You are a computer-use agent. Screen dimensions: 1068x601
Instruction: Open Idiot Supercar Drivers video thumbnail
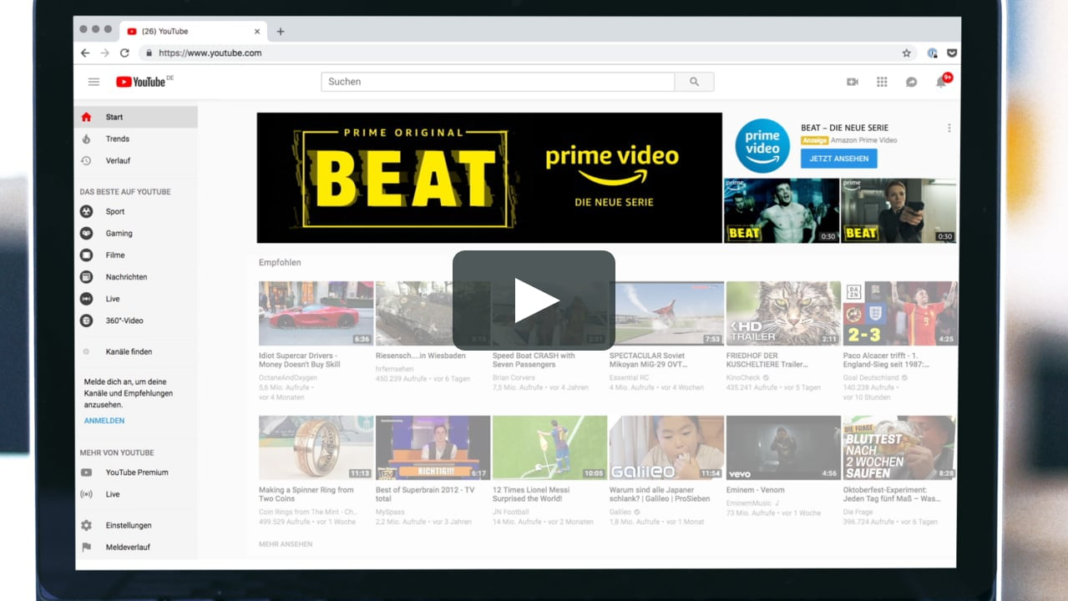click(x=316, y=313)
